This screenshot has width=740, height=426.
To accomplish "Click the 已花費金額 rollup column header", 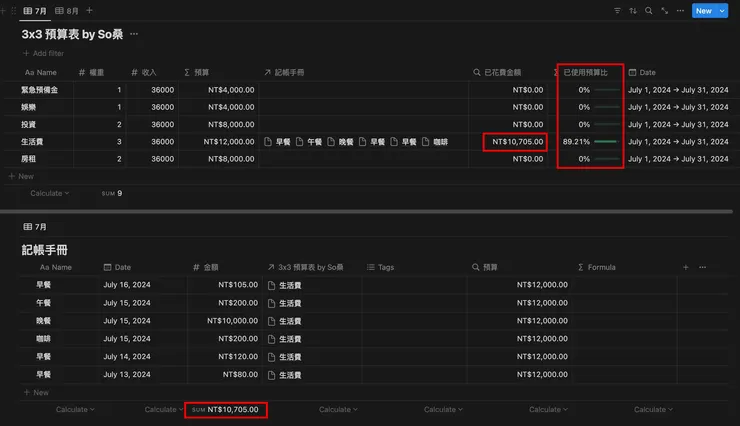I will pyautogui.click(x=497, y=72).
